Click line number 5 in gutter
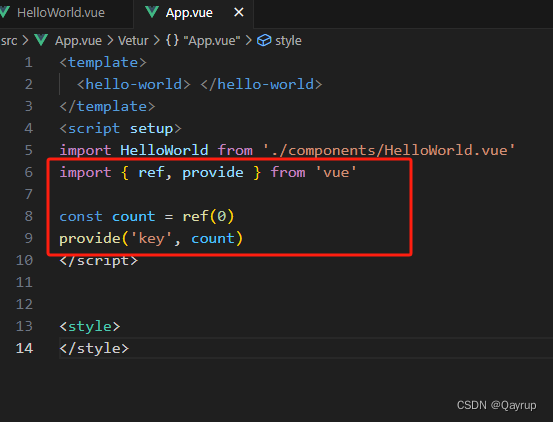Image resolution: width=553 pixels, height=422 pixels. click(29, 151)
